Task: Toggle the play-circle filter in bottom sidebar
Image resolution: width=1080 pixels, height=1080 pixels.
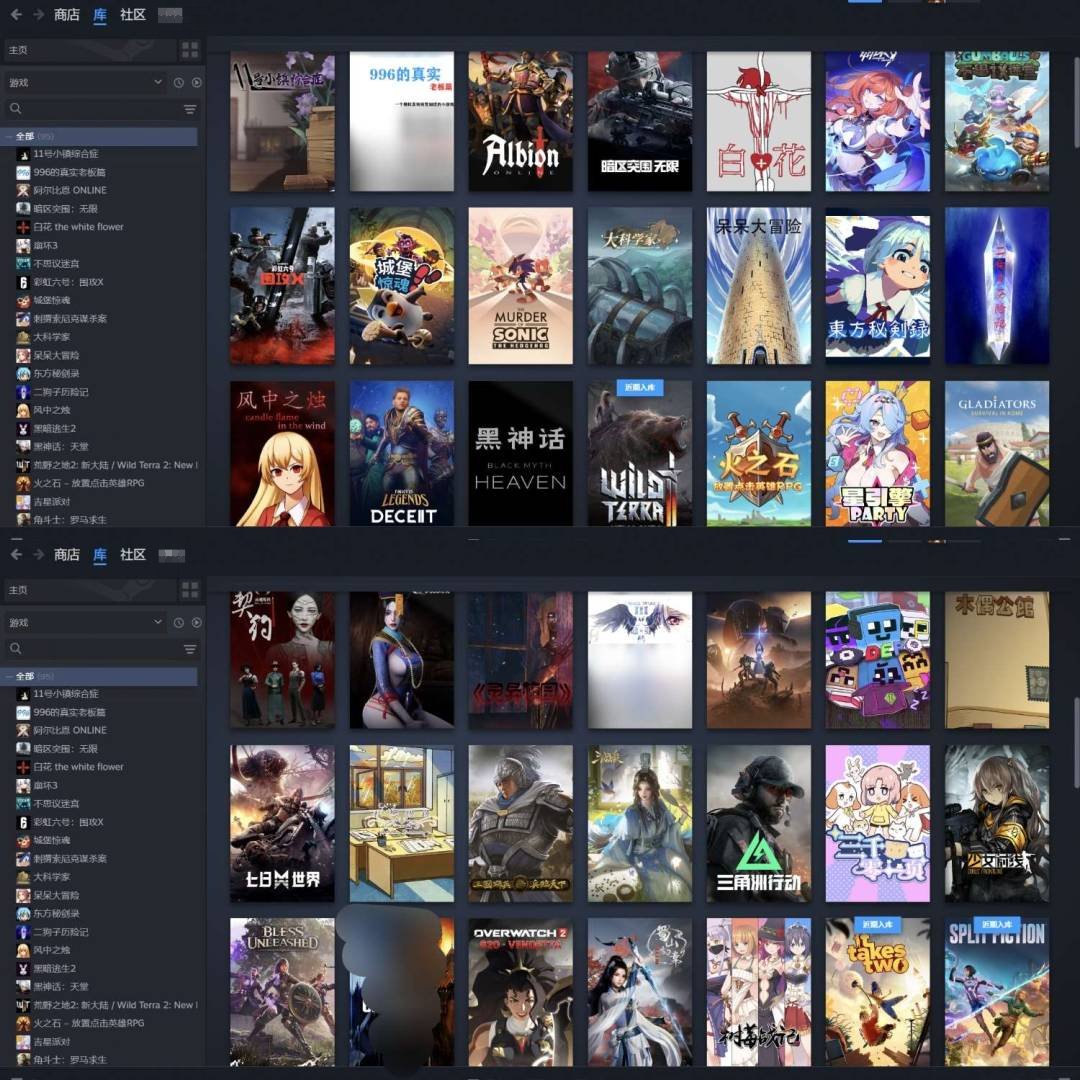Action: (196, 622)
